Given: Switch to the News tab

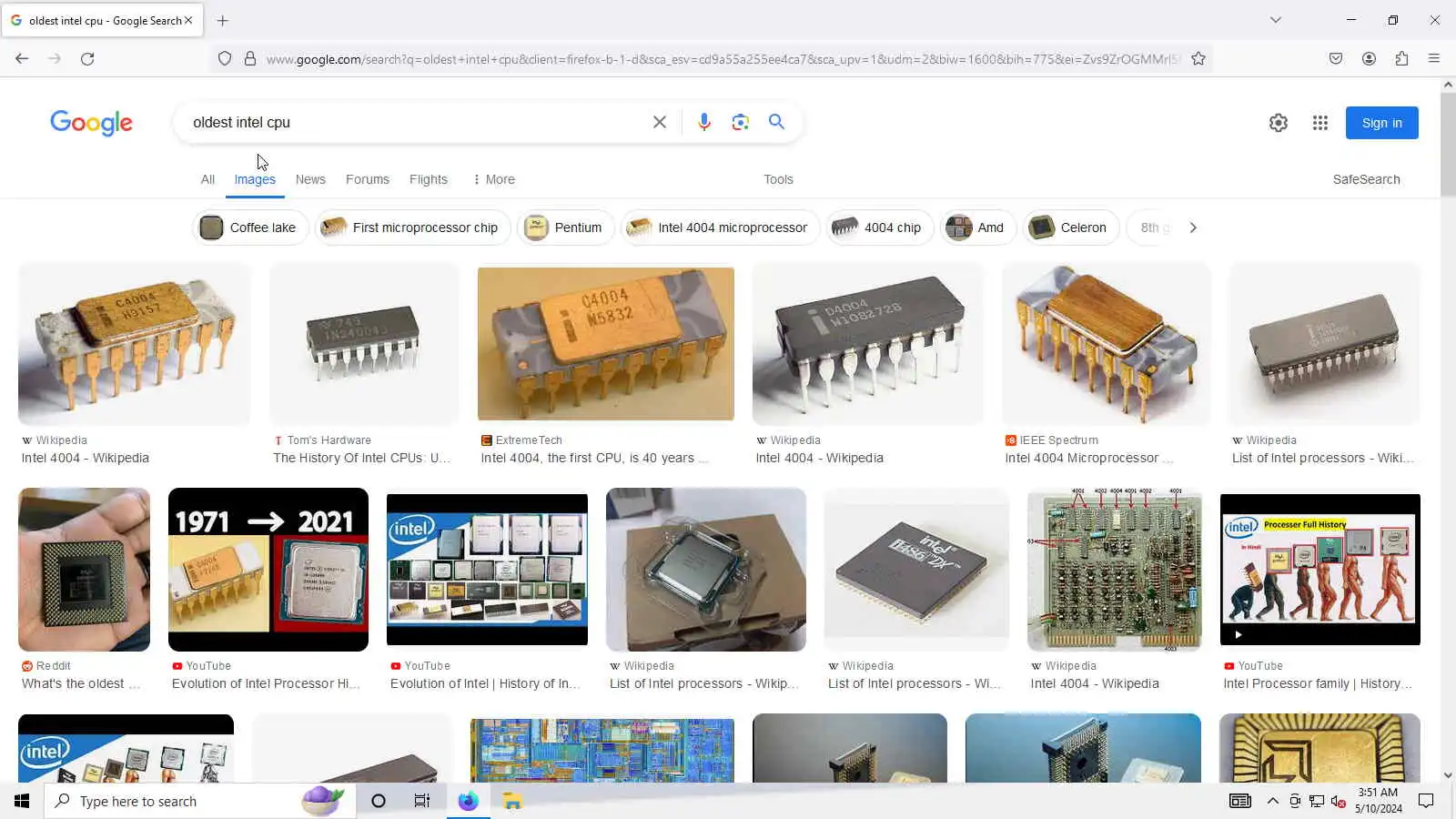Looking at the screenshot, I should click(310, 179).
